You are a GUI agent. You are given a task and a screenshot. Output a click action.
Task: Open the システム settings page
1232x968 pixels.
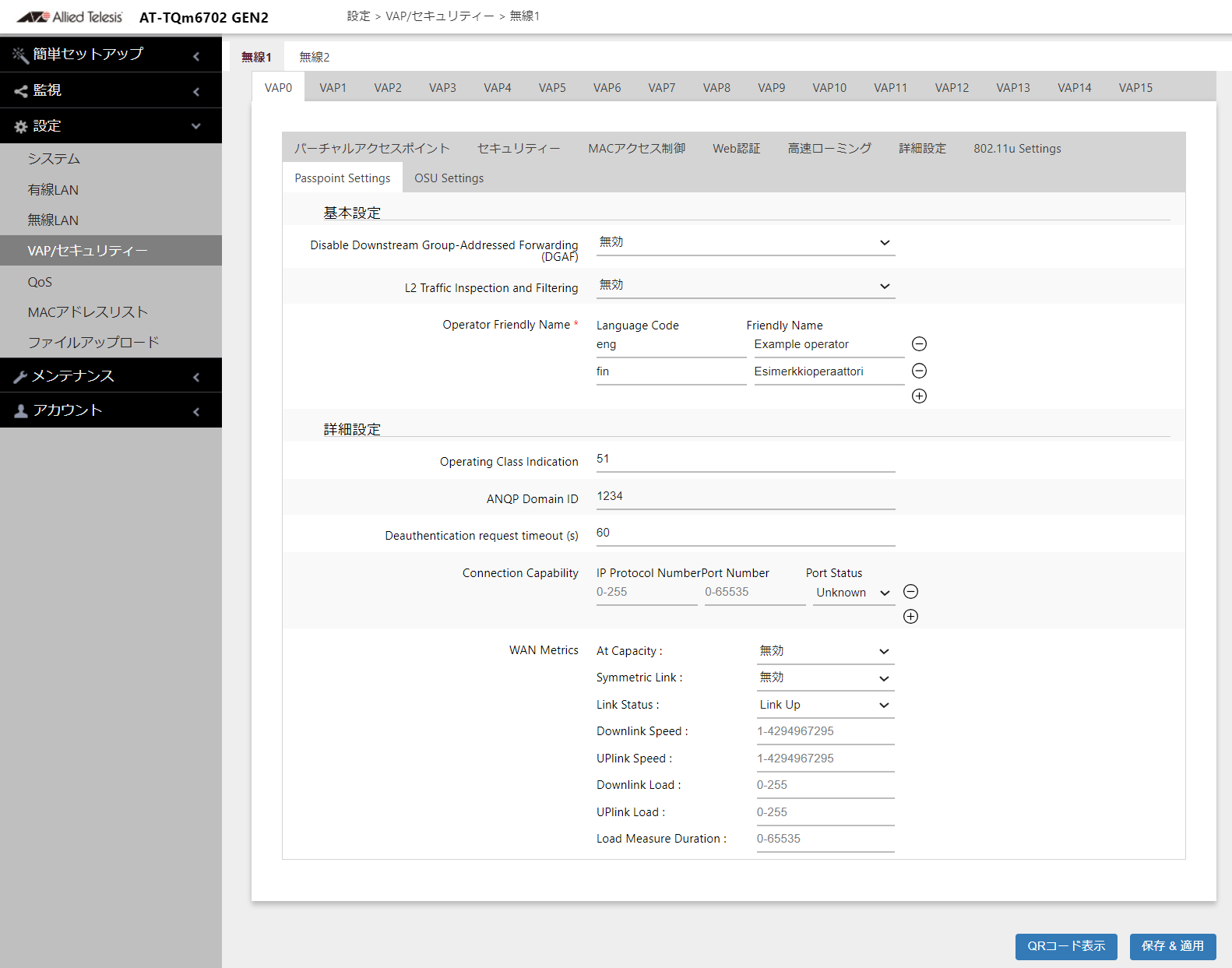(x=111, y=159)
